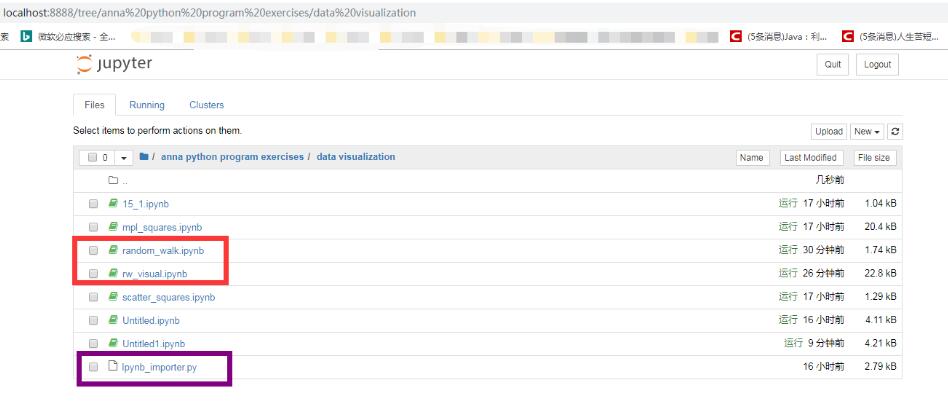The width and height of the screenshot is (948, 403).
Task: Click notebook icon for Untitled1.ipynb
Action: (x=112, y=343)
